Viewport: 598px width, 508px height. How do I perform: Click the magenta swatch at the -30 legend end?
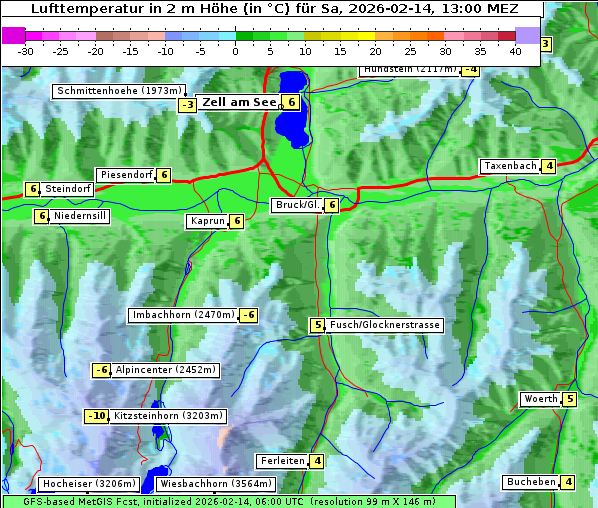click(x=14, y=35)
